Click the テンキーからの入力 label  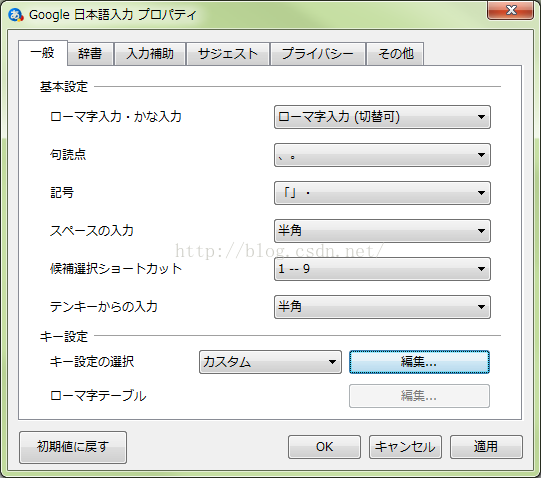pyautogui.click(x=104, y=306)
